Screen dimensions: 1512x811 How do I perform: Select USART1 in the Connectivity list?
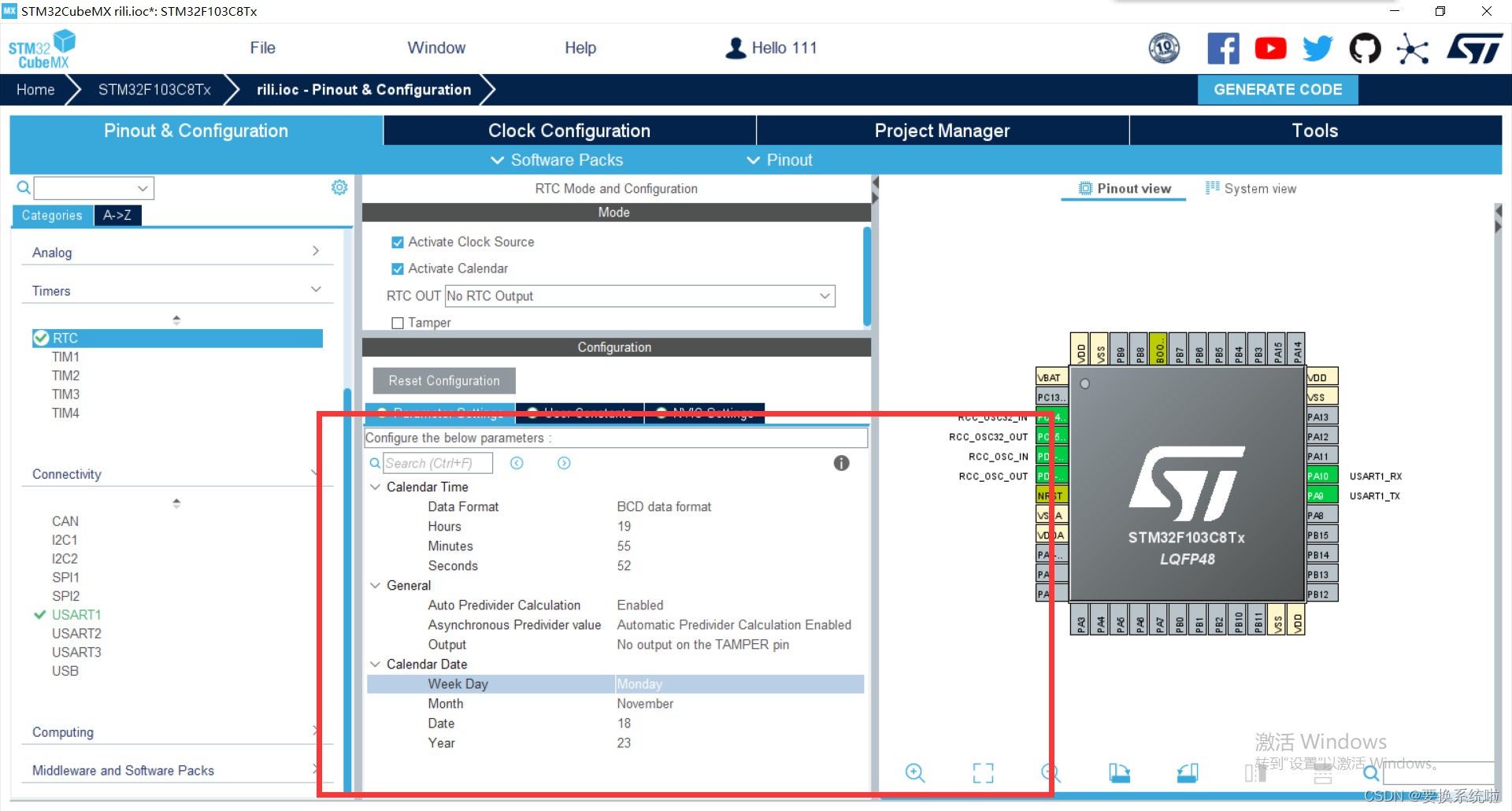pyautogui.click(x=76, y=614)
